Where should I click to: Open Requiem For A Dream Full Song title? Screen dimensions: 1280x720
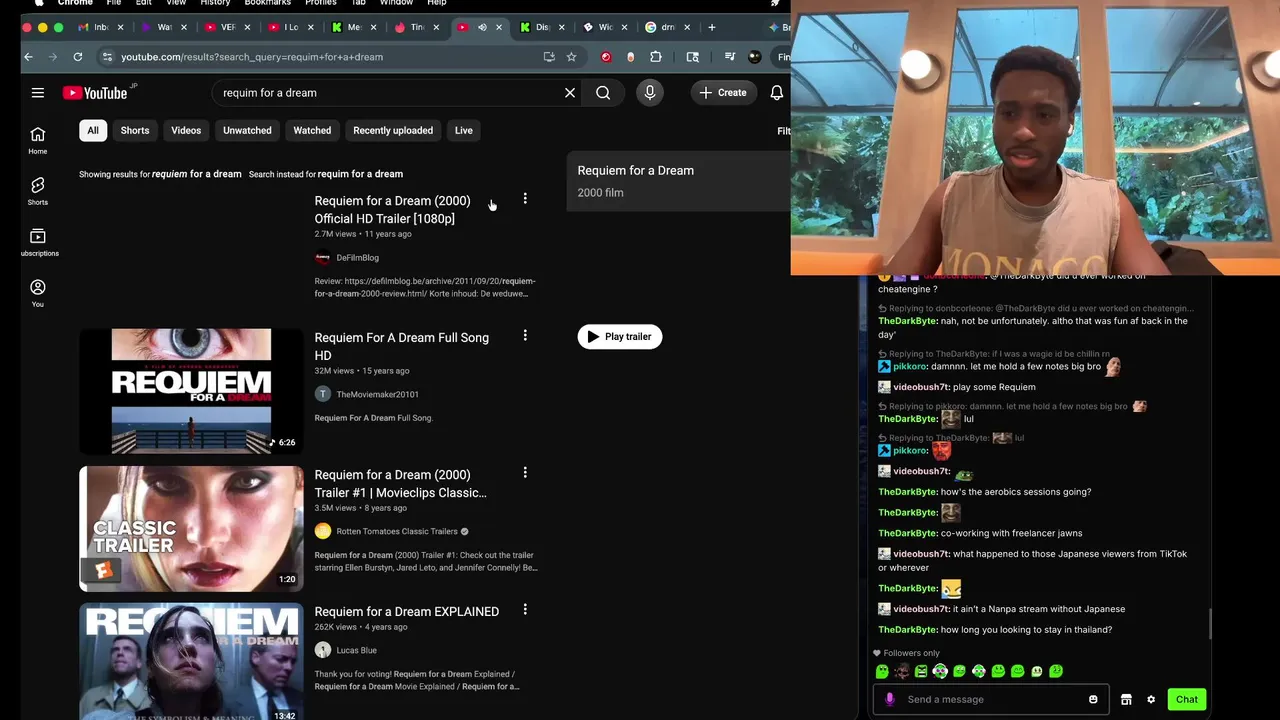pos(402,346)
